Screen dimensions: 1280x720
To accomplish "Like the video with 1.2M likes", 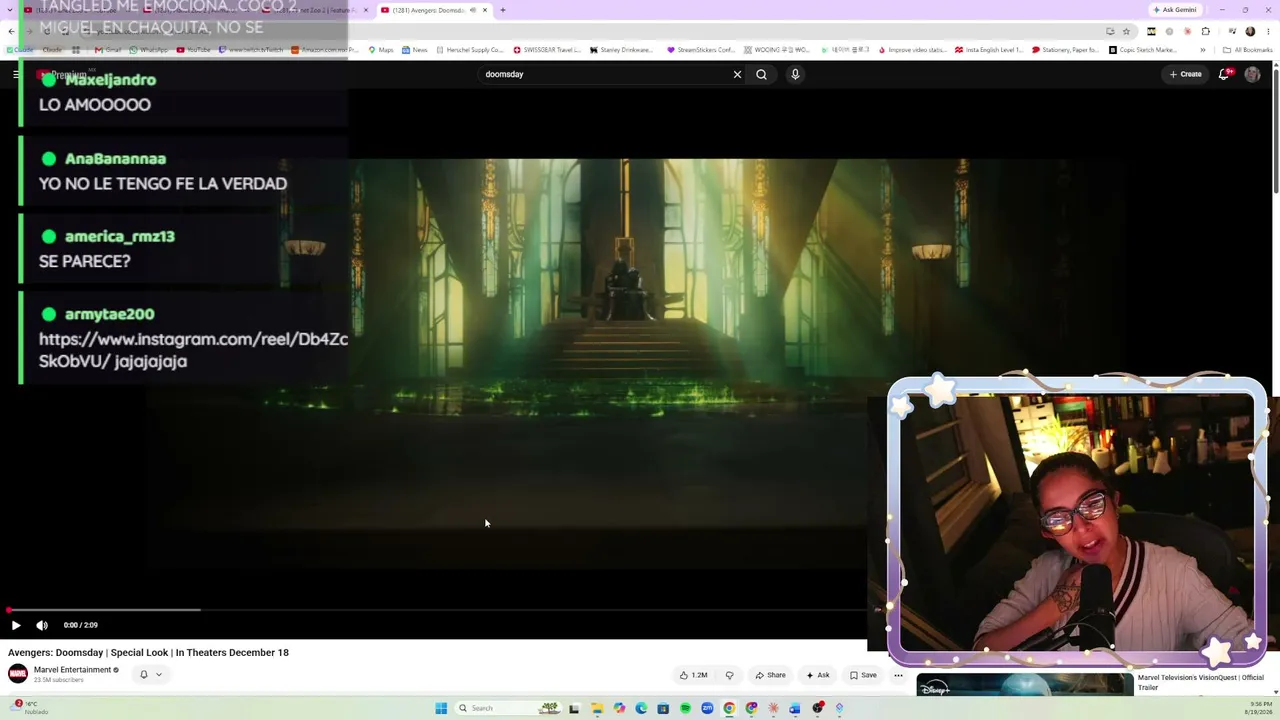I will click(693, 675).
